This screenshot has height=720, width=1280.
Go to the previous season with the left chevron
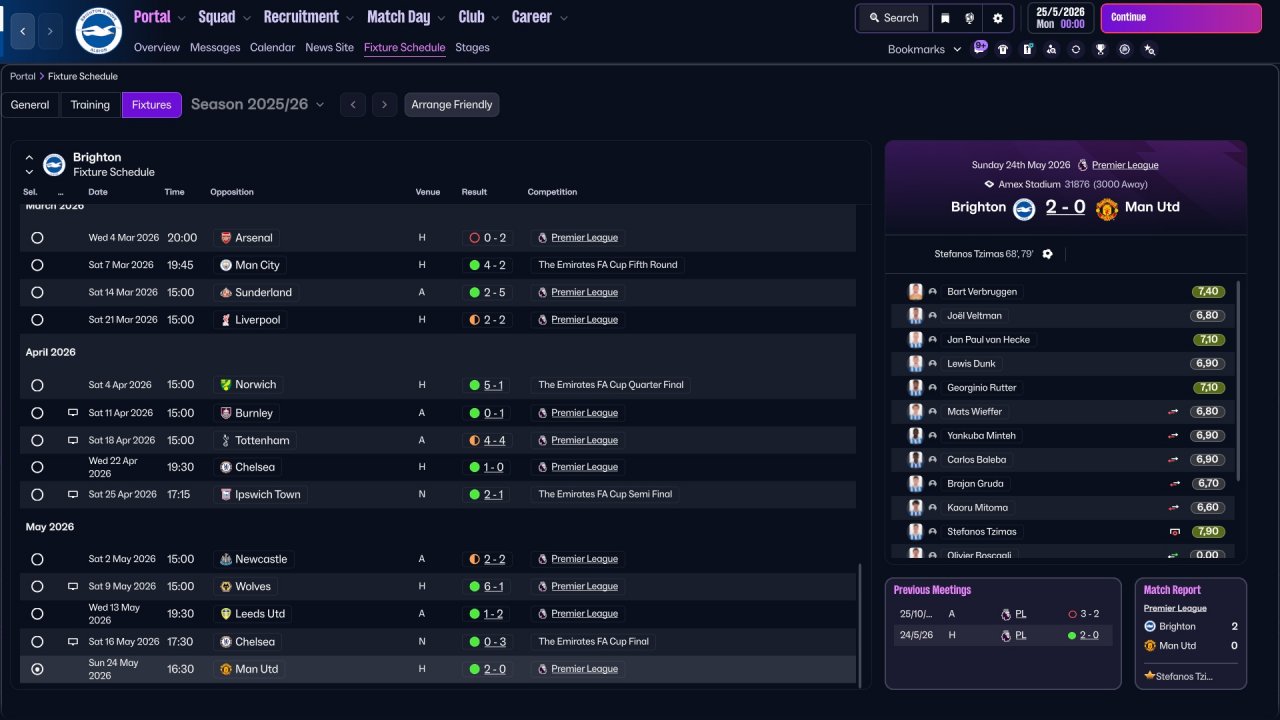click(x=352, y=105)
